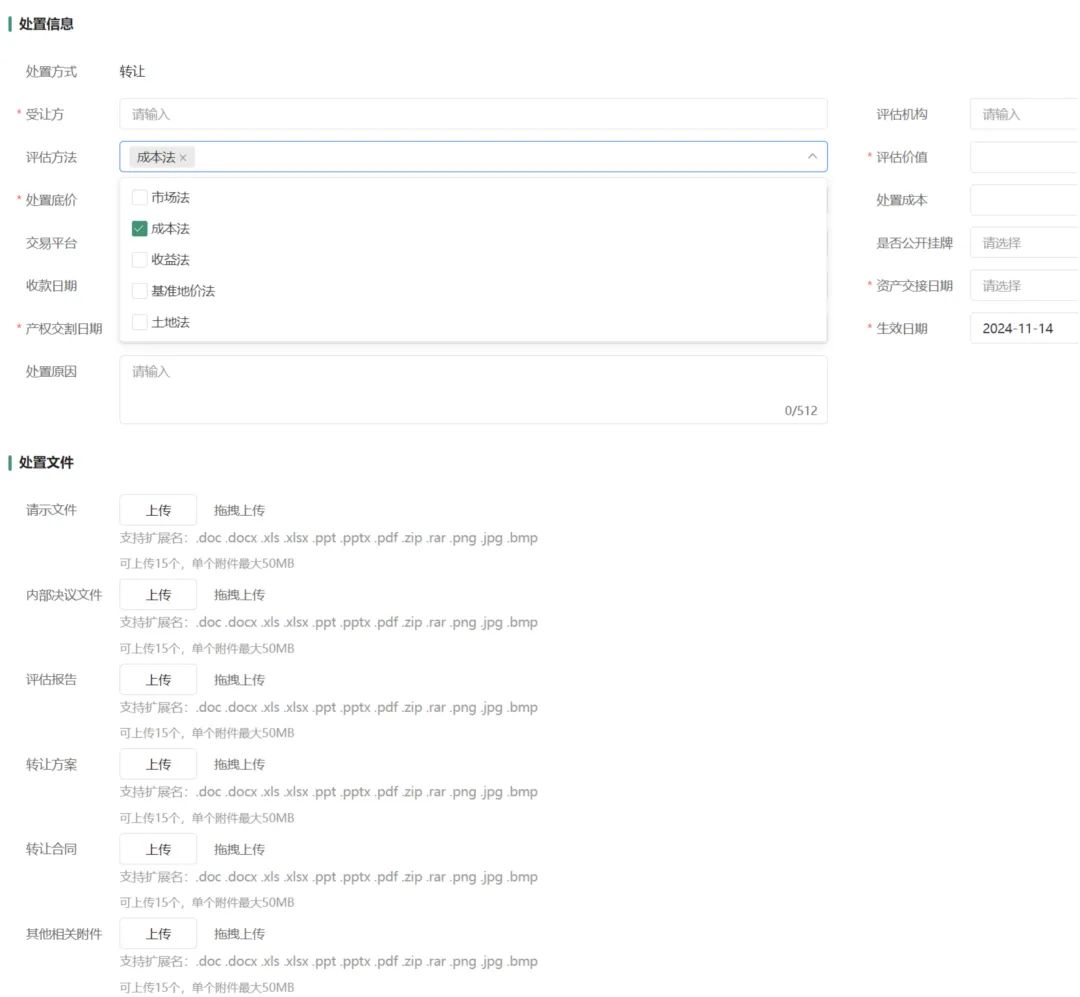The height and width of the screenshot is (997, 1080).
Task: Focus the 评估机构 input field
Action: (1024, 114)
